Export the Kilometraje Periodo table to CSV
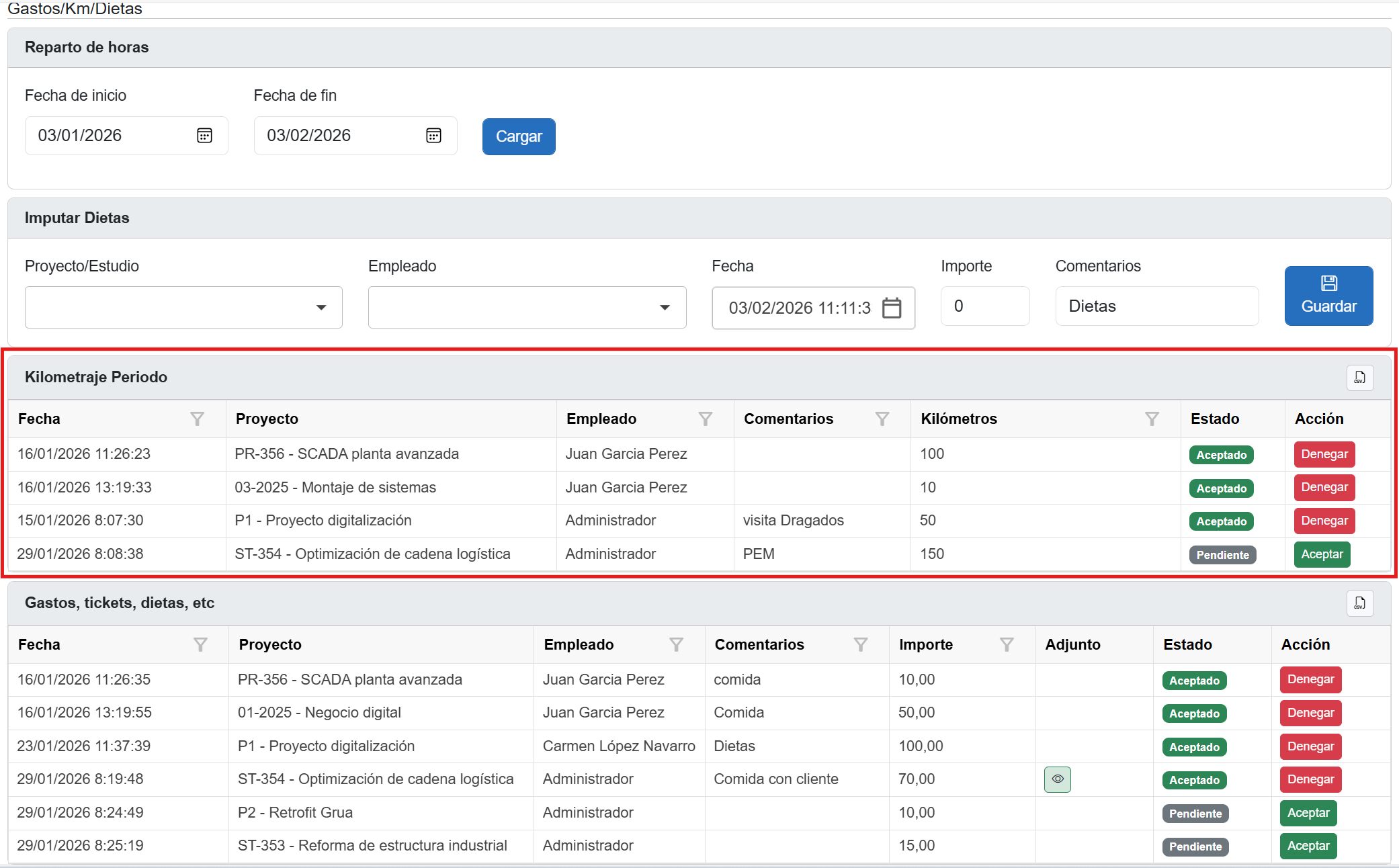Viewport: 1399px width, 868px height. click(x=1359, y=378)
